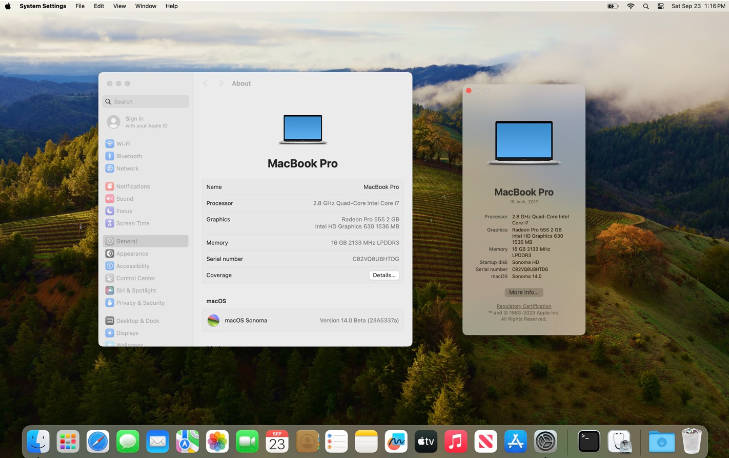Screen dimensions: 729x458
Task: Open the Window menu
Action: [146, 6]
